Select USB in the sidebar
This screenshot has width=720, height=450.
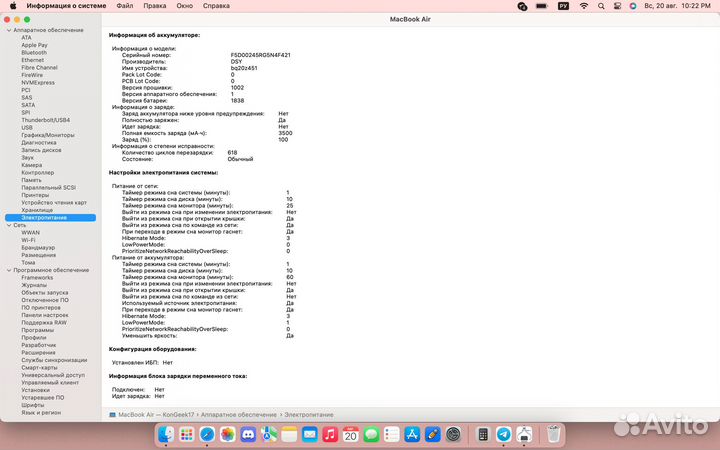(x=27, y=128)
